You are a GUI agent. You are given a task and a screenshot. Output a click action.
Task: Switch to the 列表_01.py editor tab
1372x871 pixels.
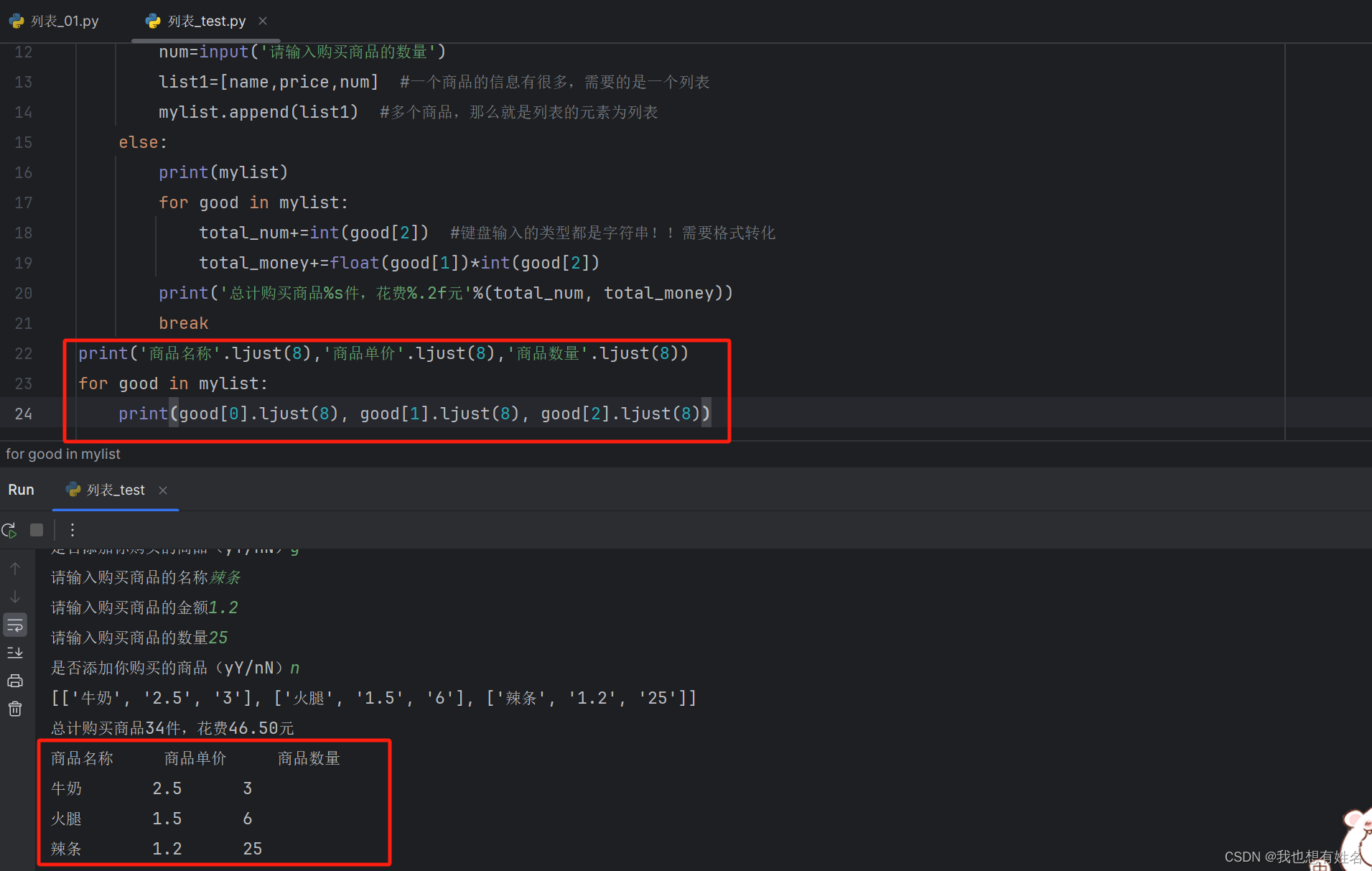[63, 21]
